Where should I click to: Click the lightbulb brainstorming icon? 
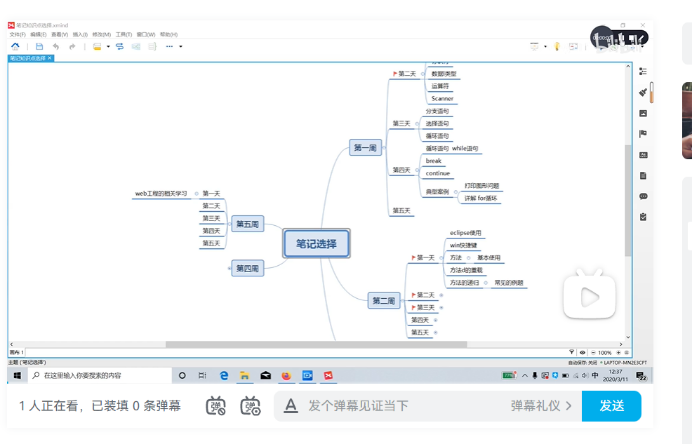click(x=557, y=46)
